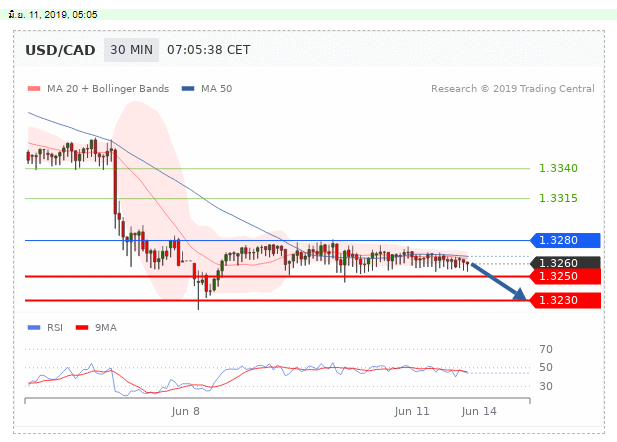The width and height of the screenshot is (617, 442).
Task: Click the 07:05:38 CET timestamp
Action: (209, 50)
